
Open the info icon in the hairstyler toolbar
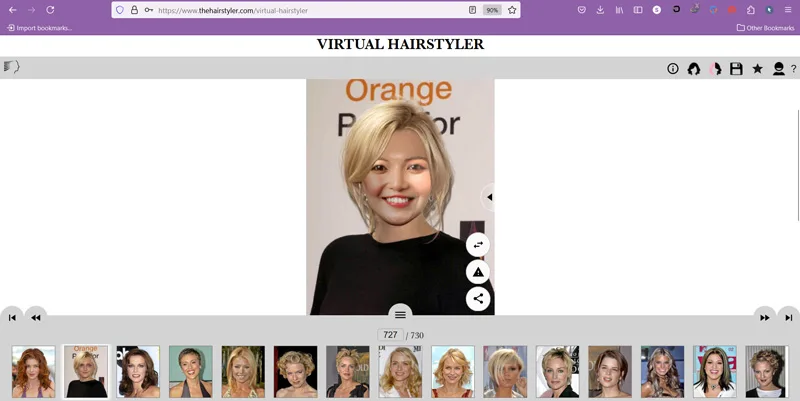[672, 68]
